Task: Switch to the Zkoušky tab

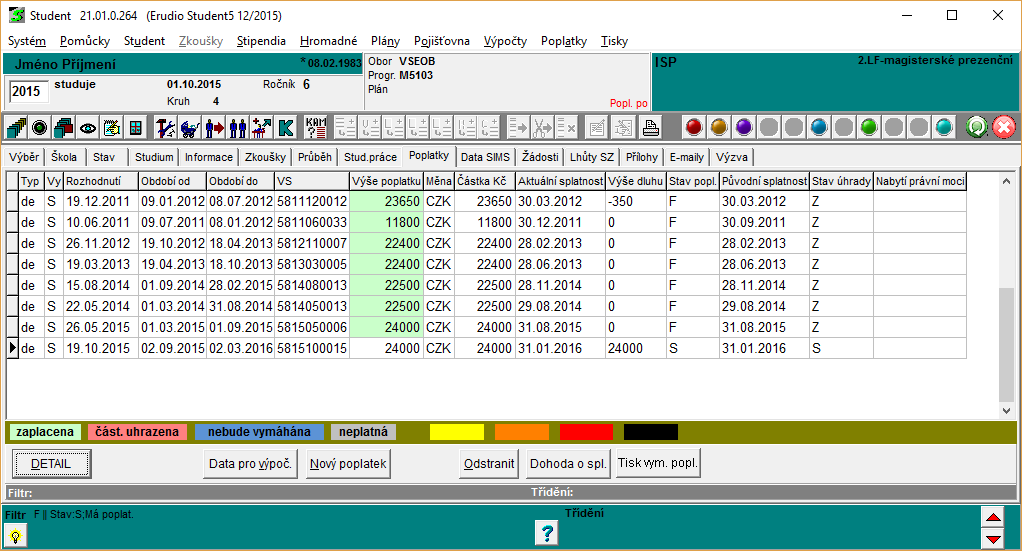Action: tap(265, 157)
